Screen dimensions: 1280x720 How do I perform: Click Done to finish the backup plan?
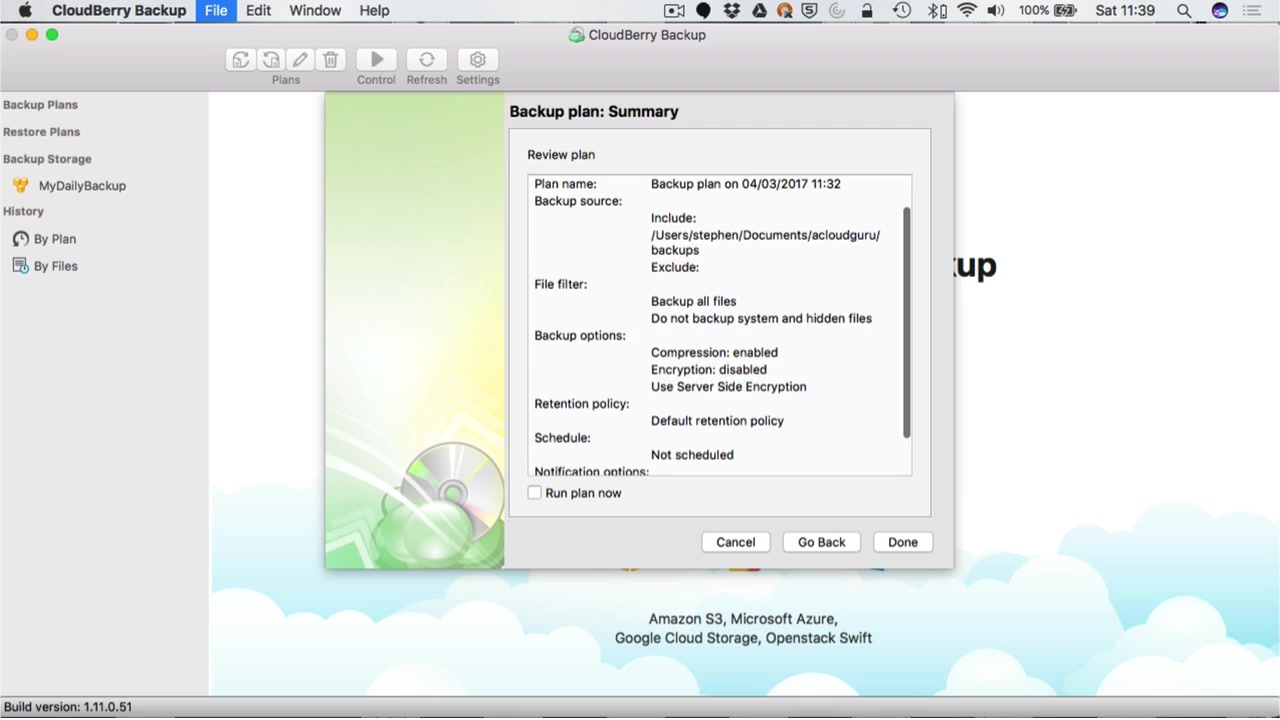(903, 542)
